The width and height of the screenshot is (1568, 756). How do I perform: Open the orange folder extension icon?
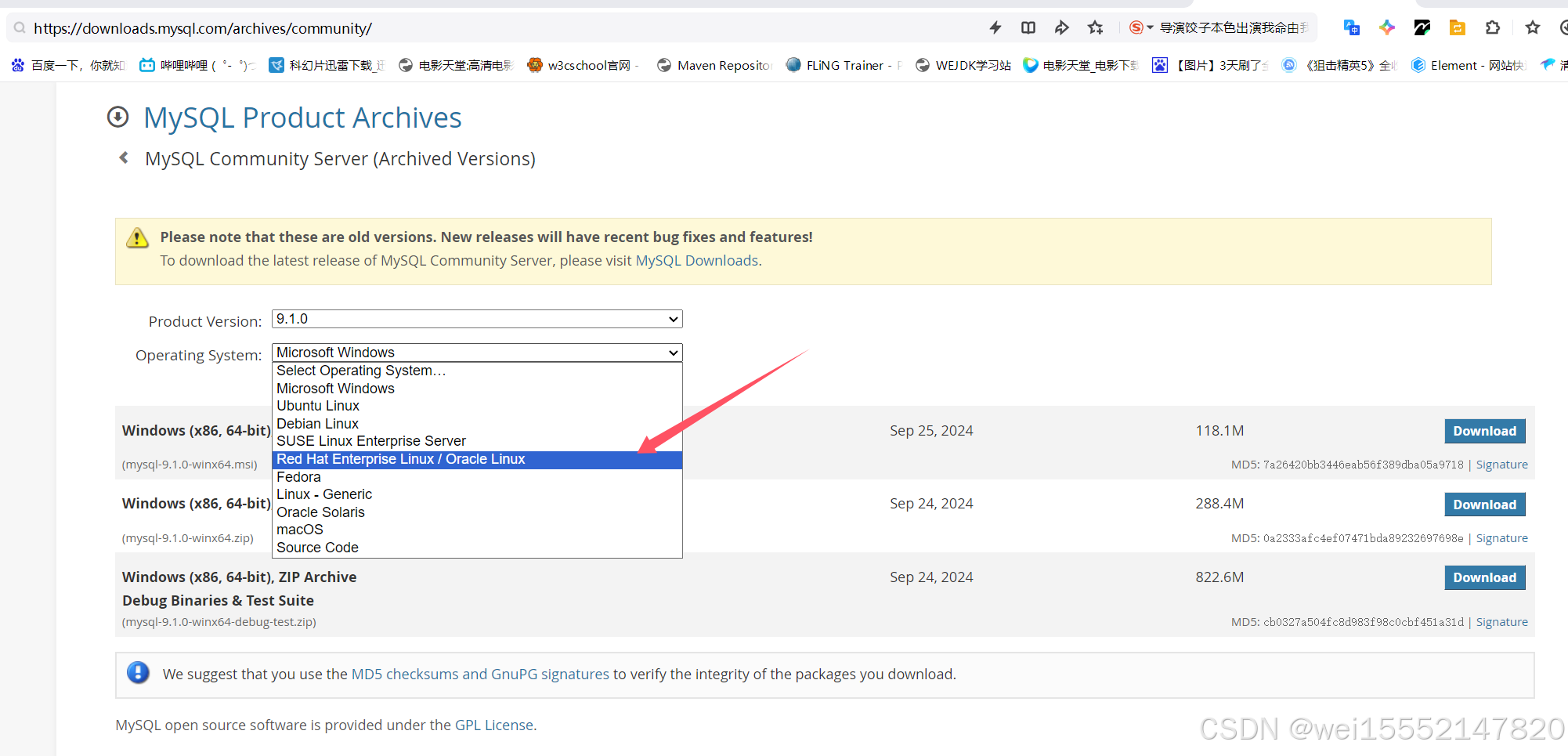(1458, 28)
